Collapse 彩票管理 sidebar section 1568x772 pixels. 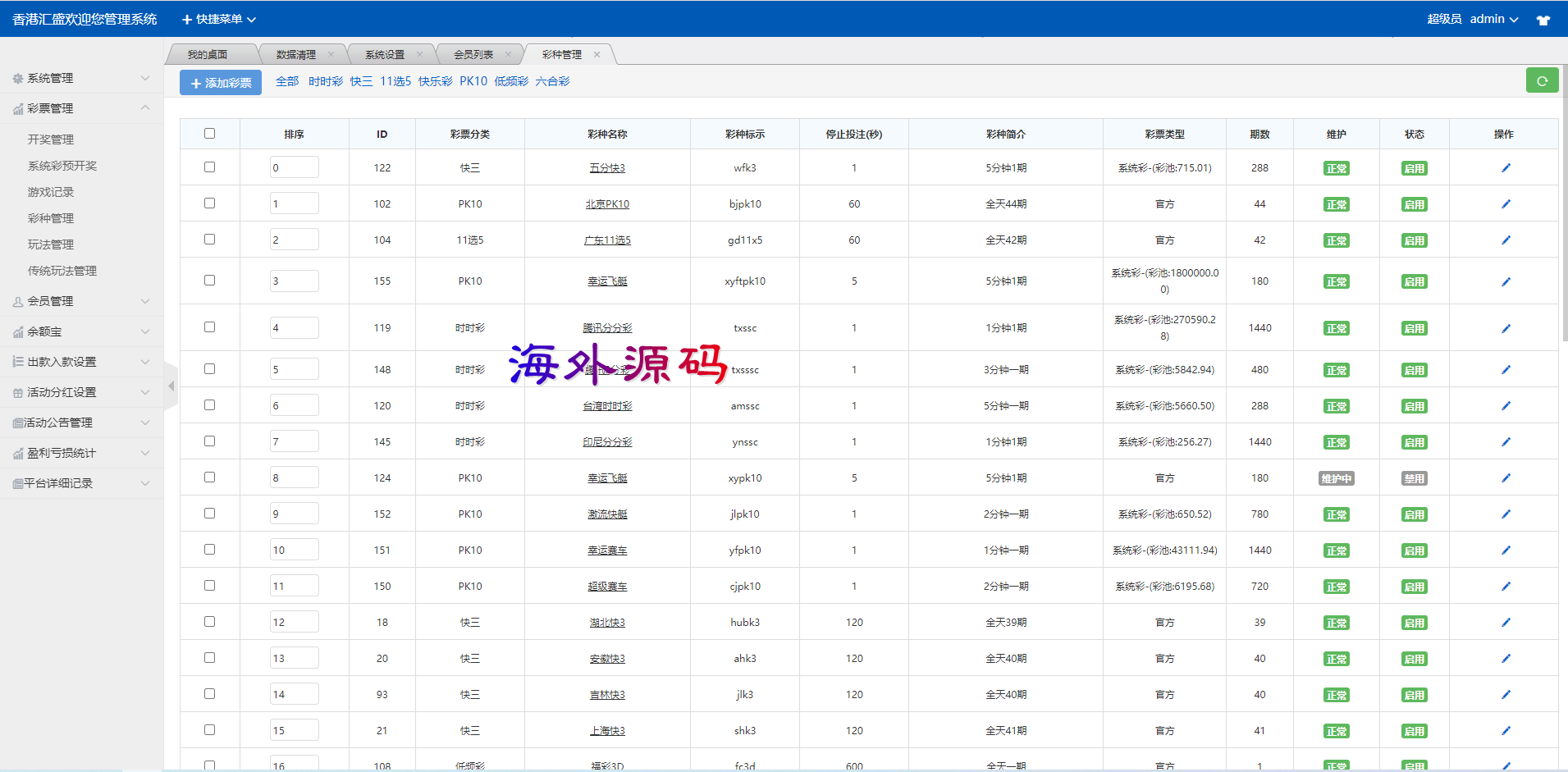tap(81, 108)
